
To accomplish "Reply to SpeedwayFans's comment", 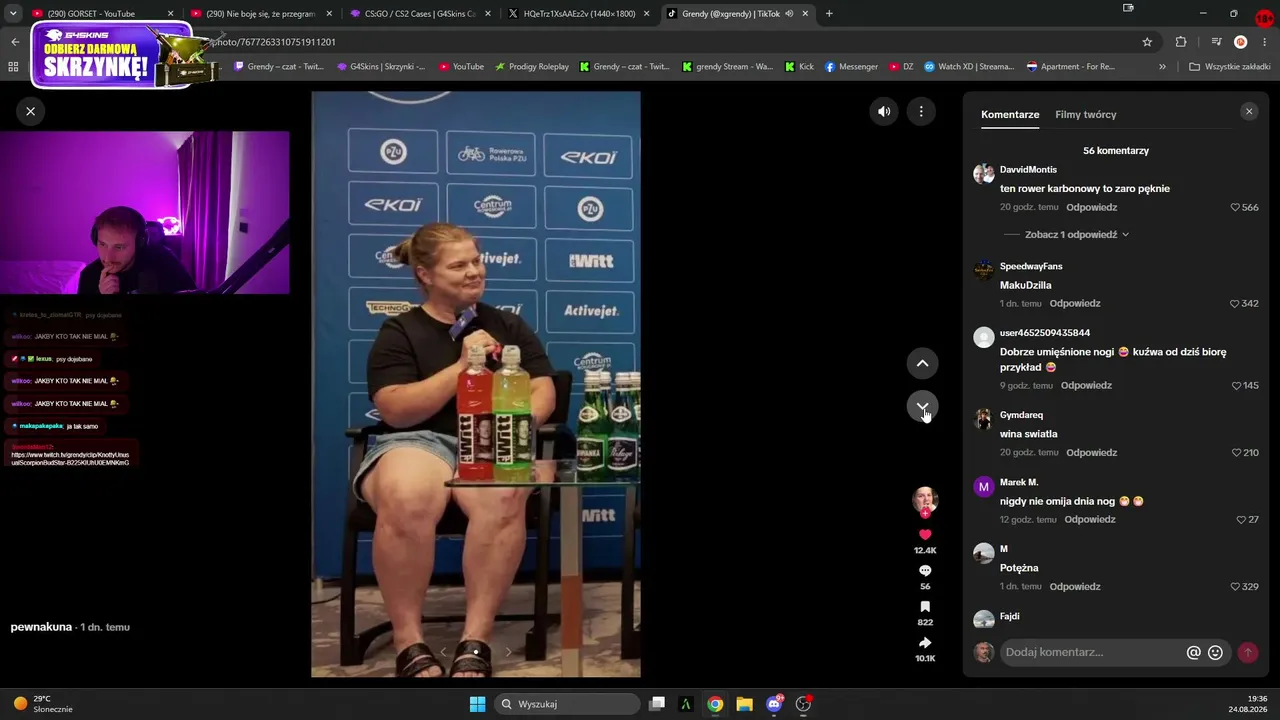I will tap(1075, 304).
